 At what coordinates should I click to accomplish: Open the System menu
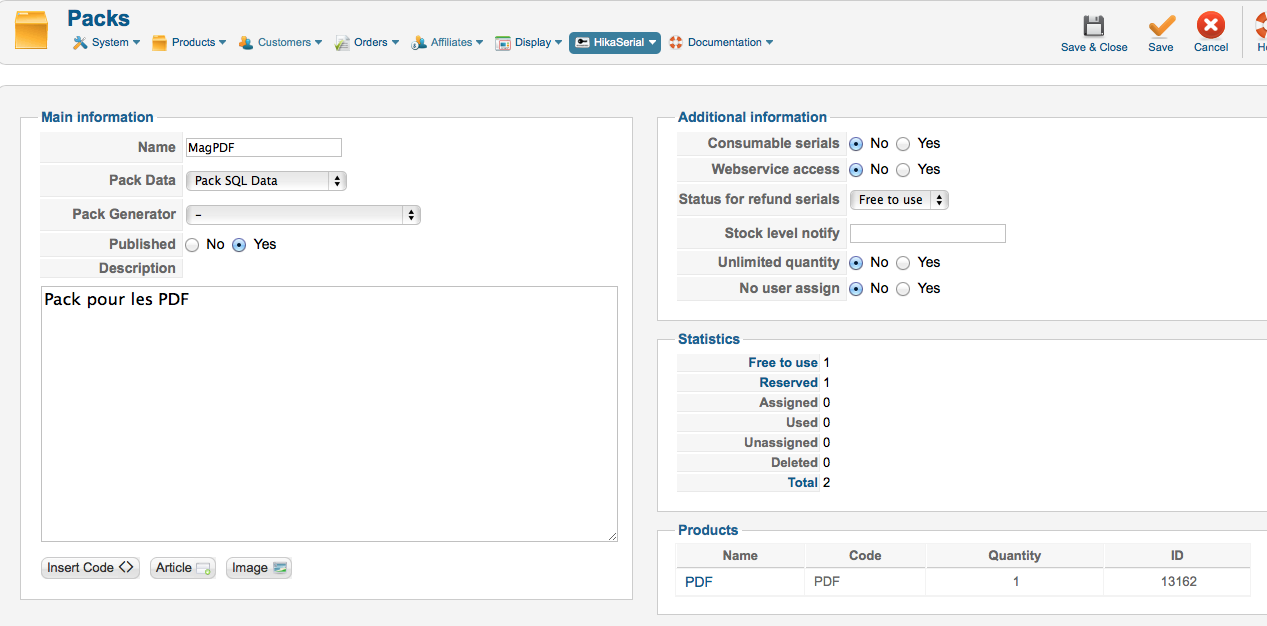point(106,43)
